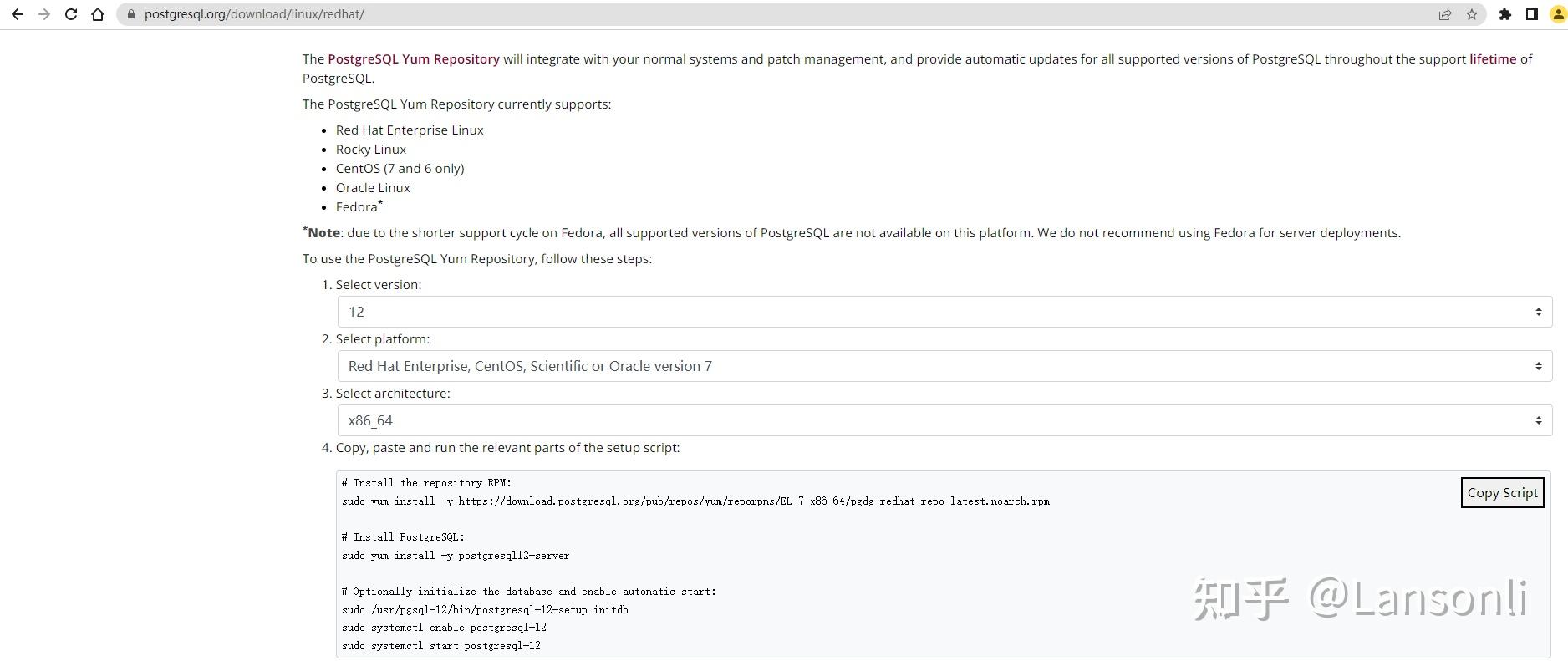View site info via the lock icon
The image size is (1568, 661).
130,14
